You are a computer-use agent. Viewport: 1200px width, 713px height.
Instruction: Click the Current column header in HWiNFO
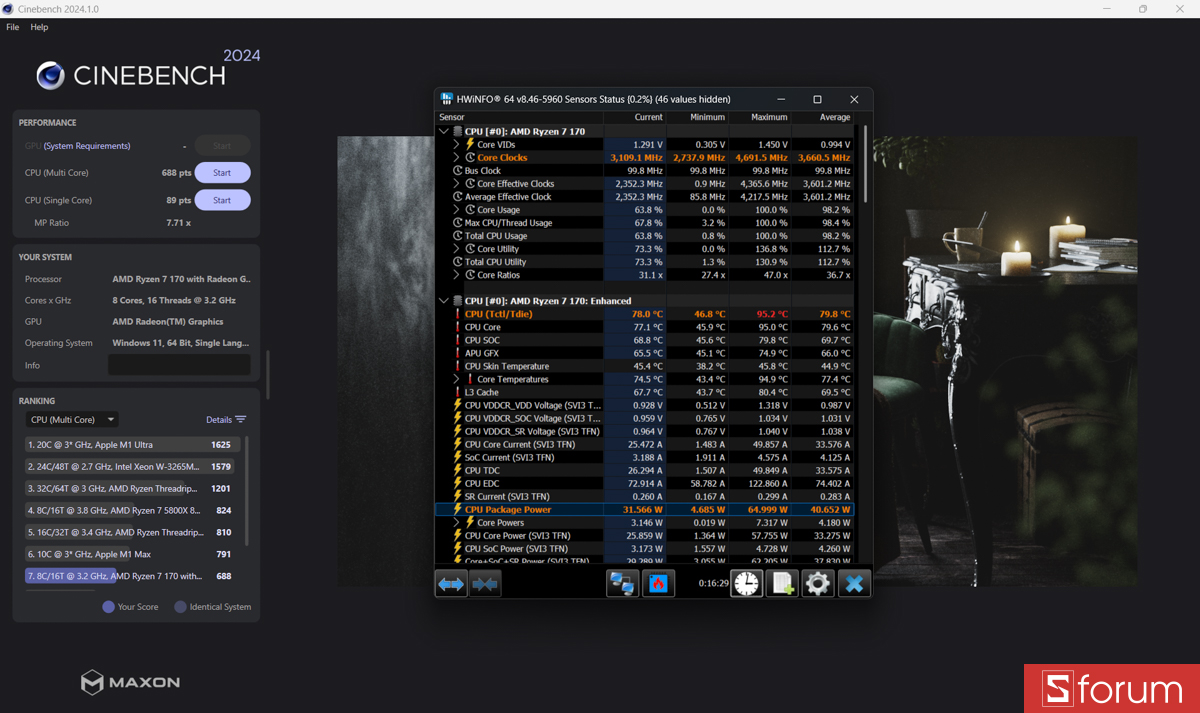pos(635,117)
